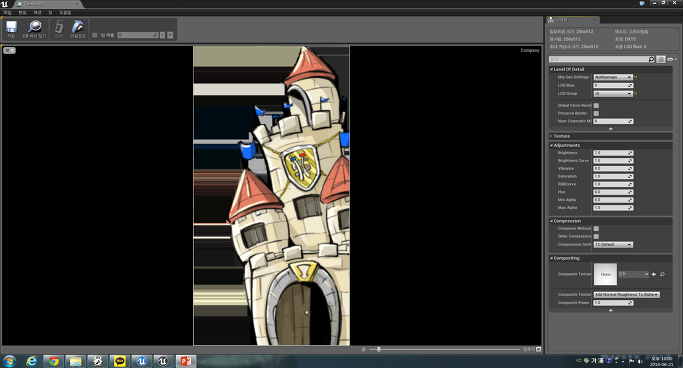Open the File menu

[x=7, y=13]
